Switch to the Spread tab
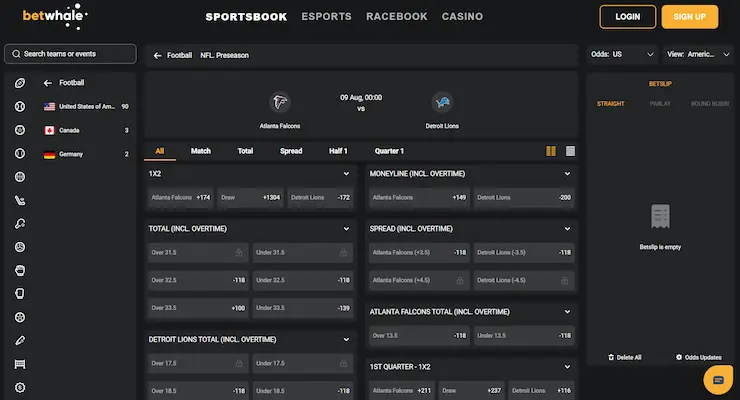Image resolution: width=740 pixels, height=400 pixels. click(291, 151)
